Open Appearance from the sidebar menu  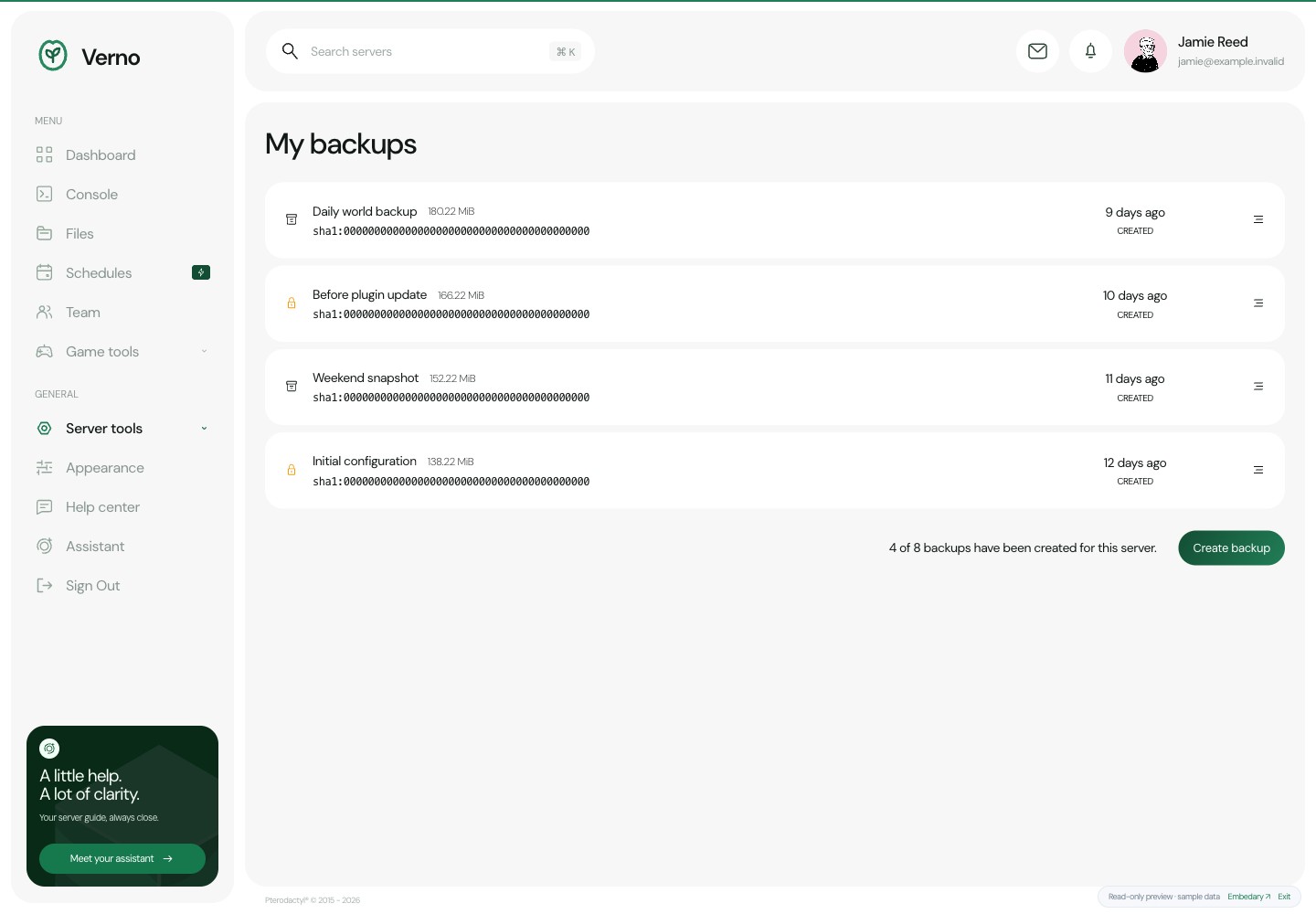click(x=122, y=468)
